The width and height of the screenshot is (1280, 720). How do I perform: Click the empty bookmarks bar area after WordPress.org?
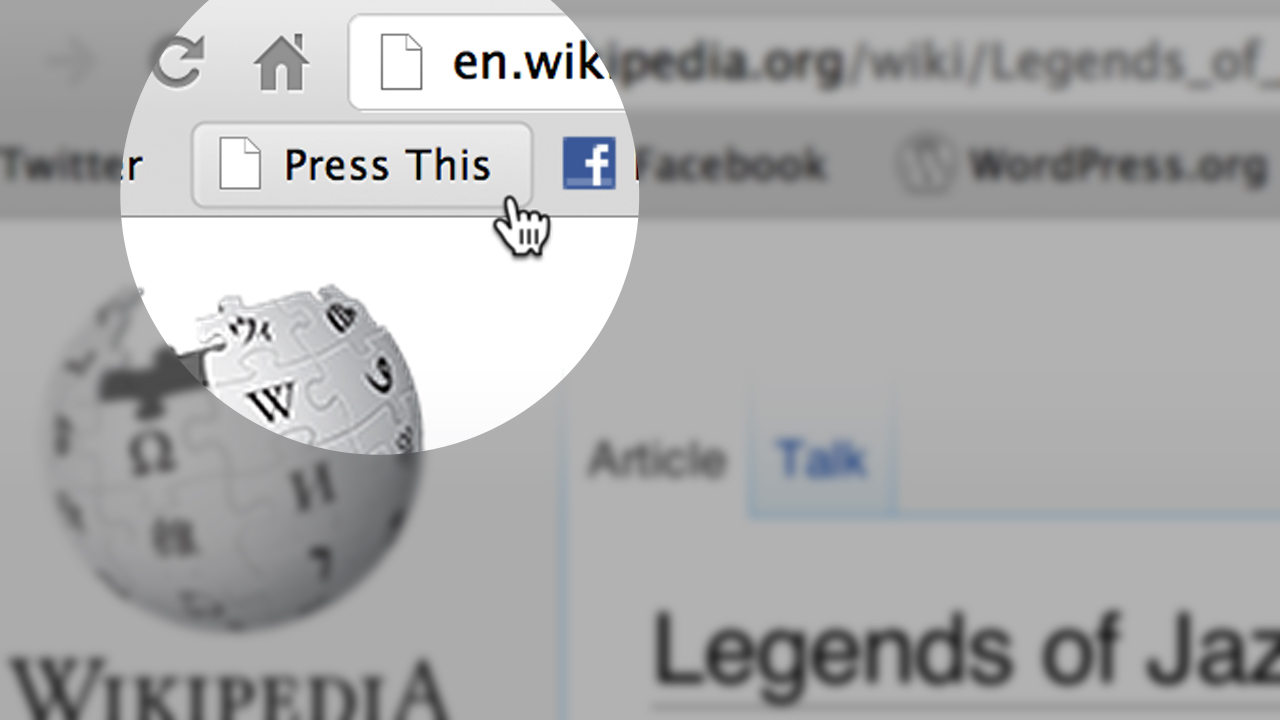1275,164
